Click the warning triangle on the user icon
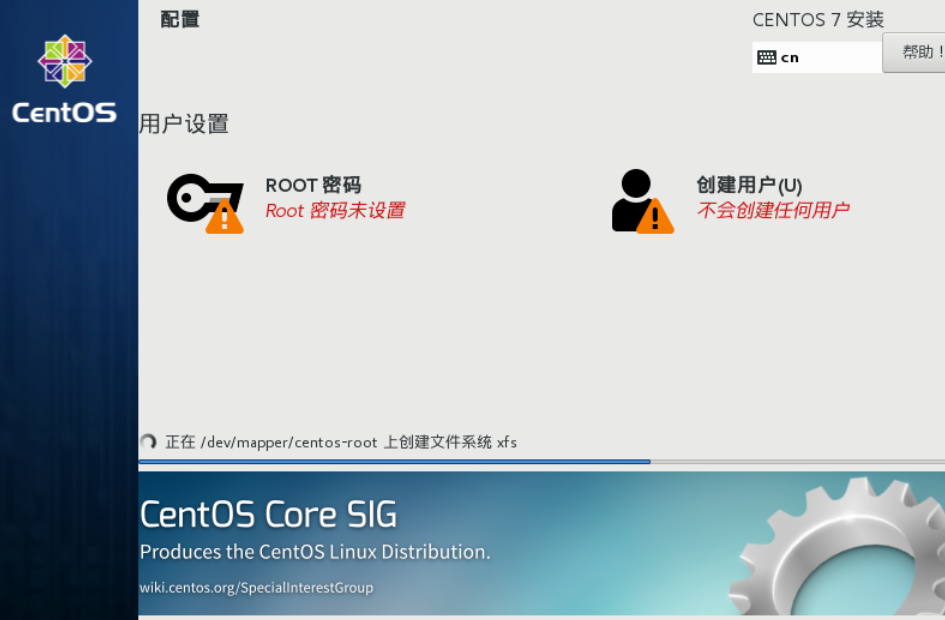The height and width of the screenshot is (620, 945). [655, 217]
